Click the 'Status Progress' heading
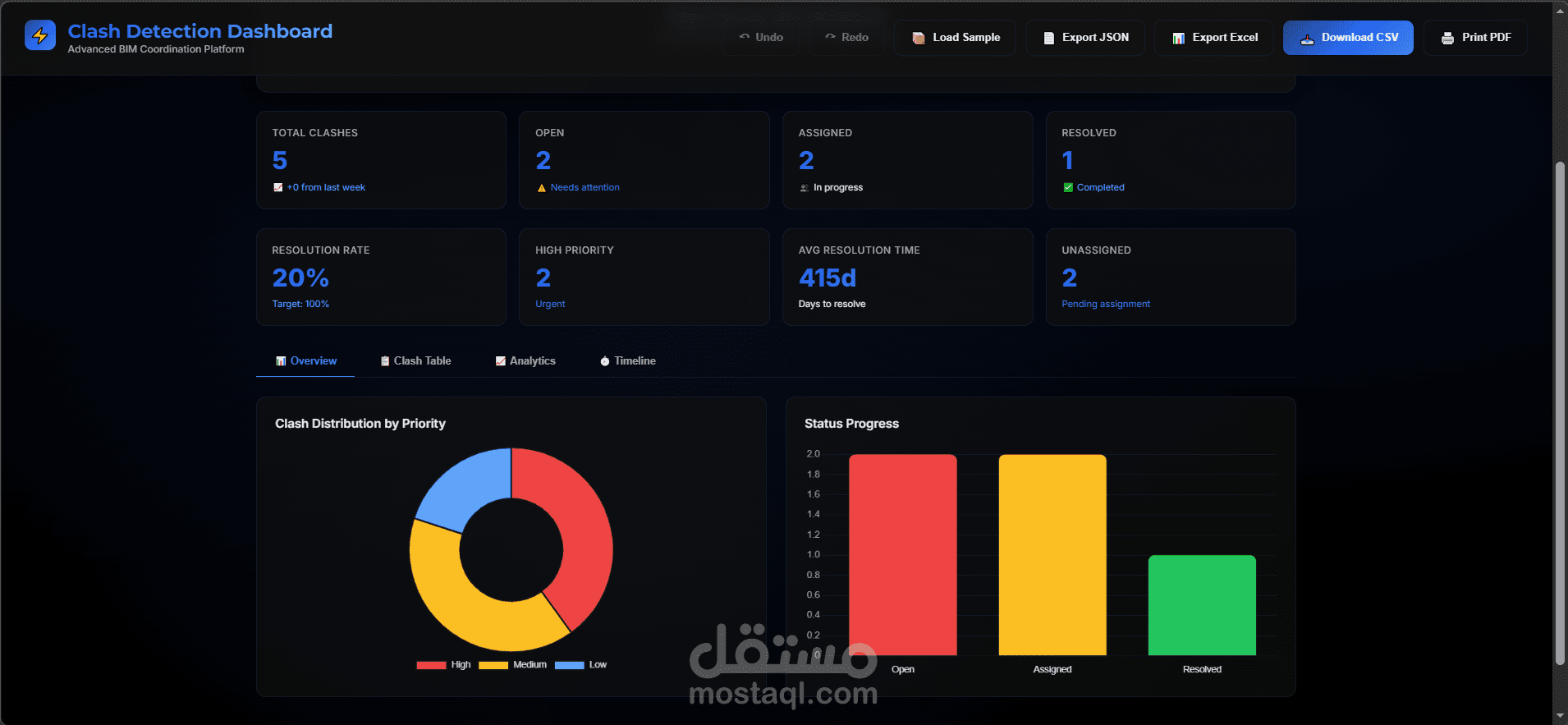This screenshot has height=725, width=1568. click(x=851, y=424)
